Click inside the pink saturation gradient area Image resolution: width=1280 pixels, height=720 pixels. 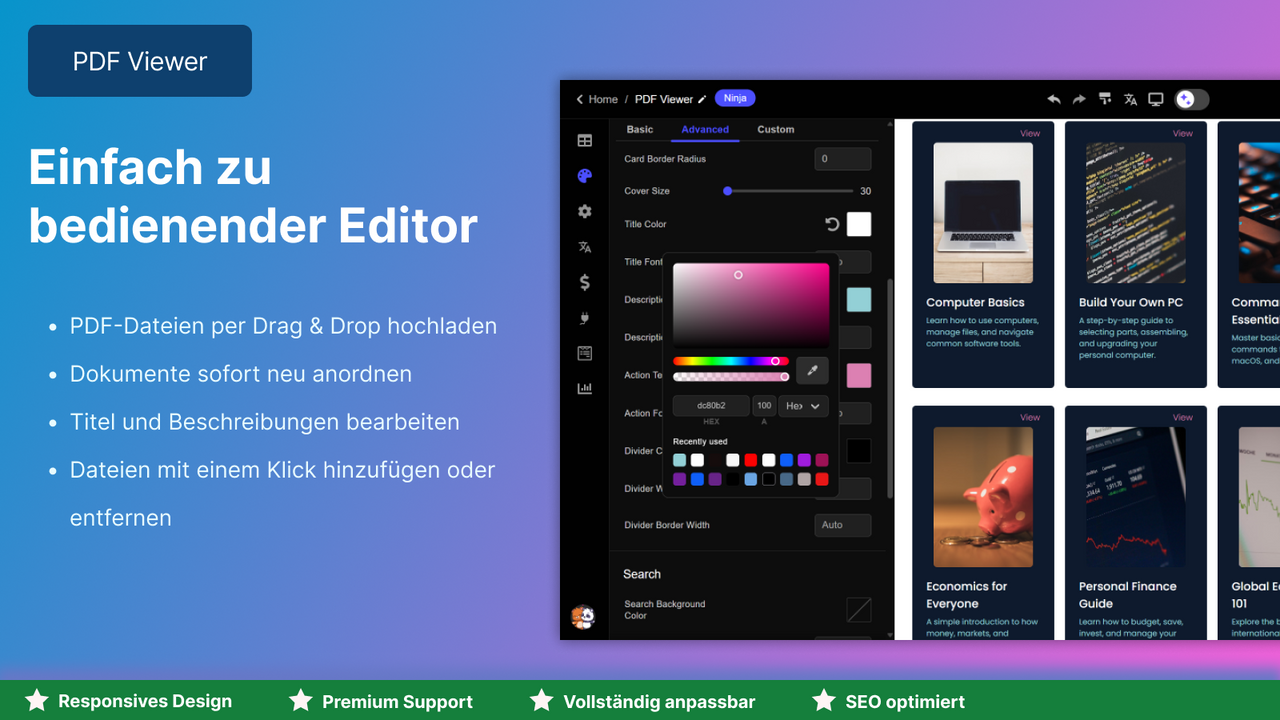[751, 305]
